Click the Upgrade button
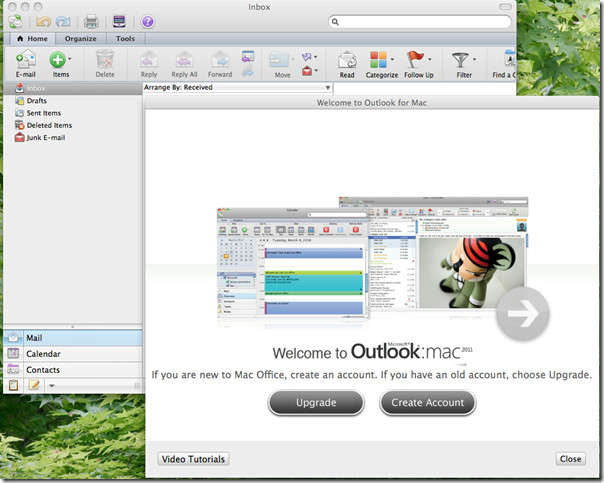 click(316, 402)
